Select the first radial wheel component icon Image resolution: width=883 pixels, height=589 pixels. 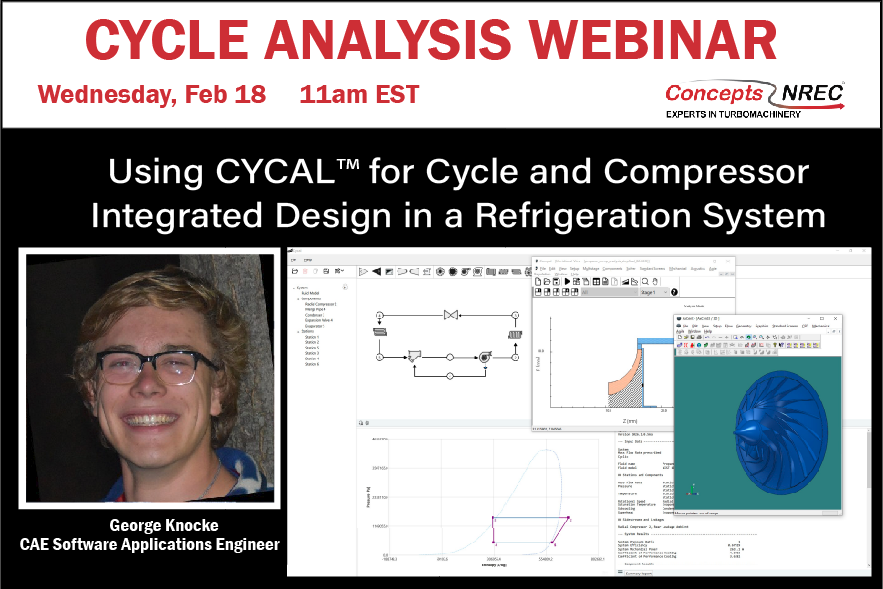coord(440,271)
